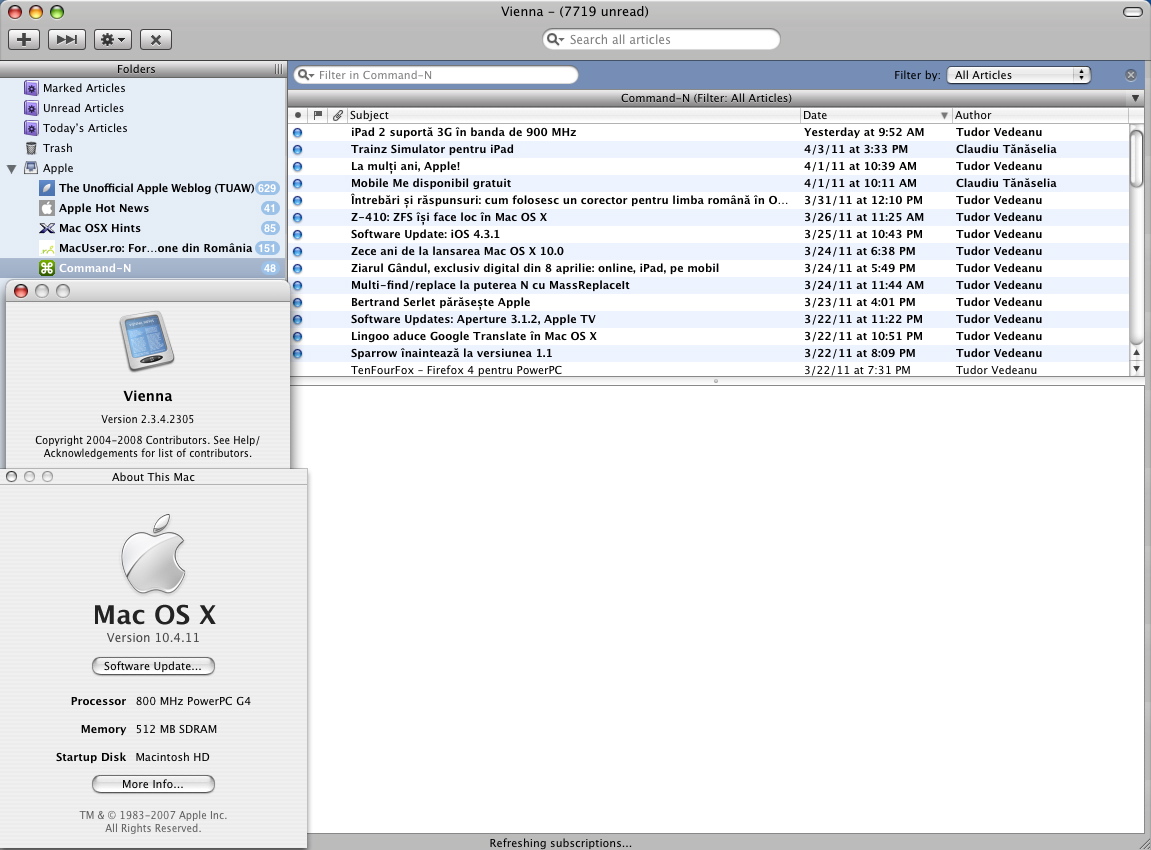
Task: Toggle unread dot for iPad 2 suportă 3G article
Action: click(x=297, y=133)
